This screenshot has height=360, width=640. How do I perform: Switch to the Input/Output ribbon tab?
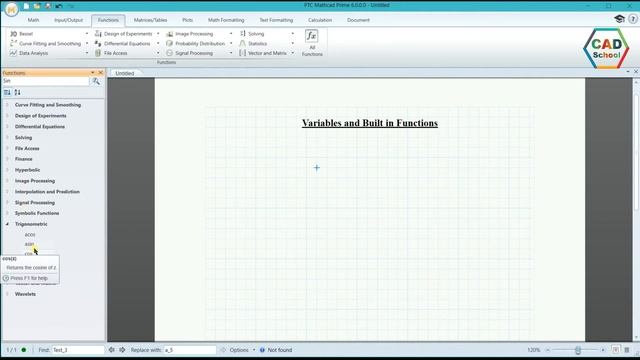pos(68,20)
